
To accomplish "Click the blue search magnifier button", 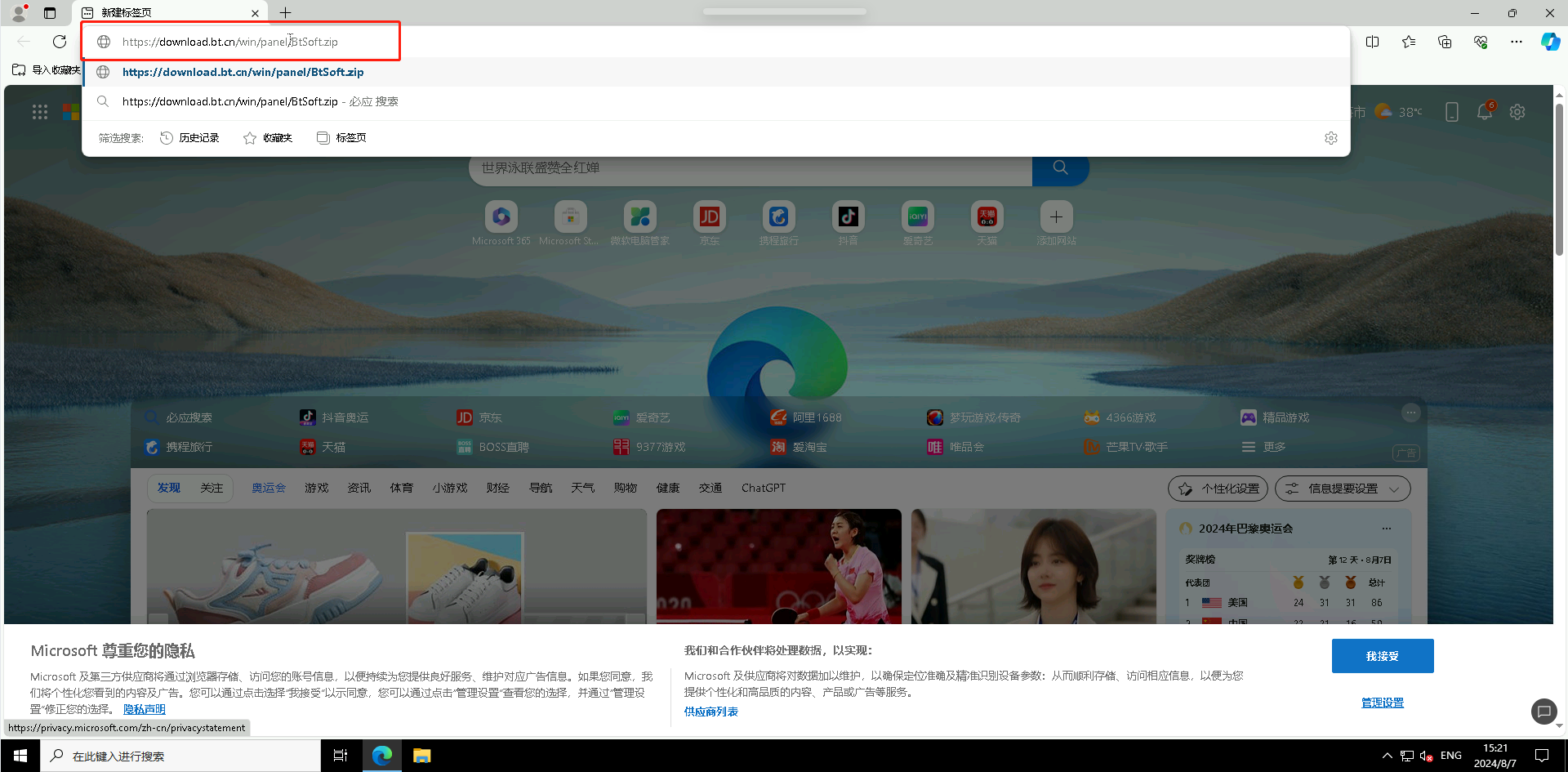I will coord(1060,167).
